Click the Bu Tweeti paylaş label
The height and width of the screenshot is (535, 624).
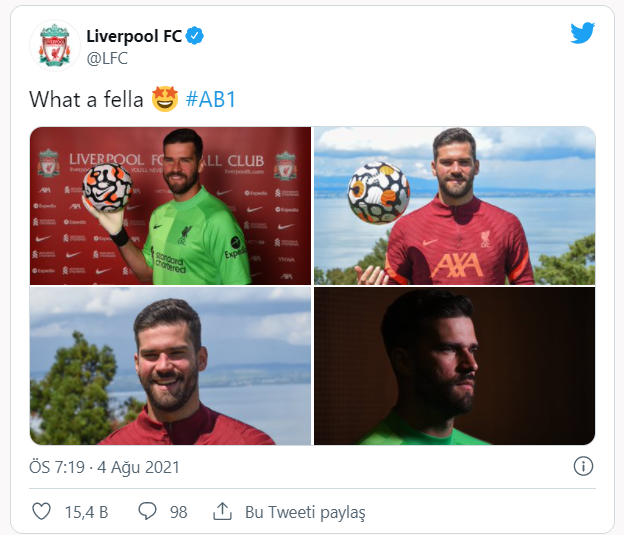tap(305, 512)
